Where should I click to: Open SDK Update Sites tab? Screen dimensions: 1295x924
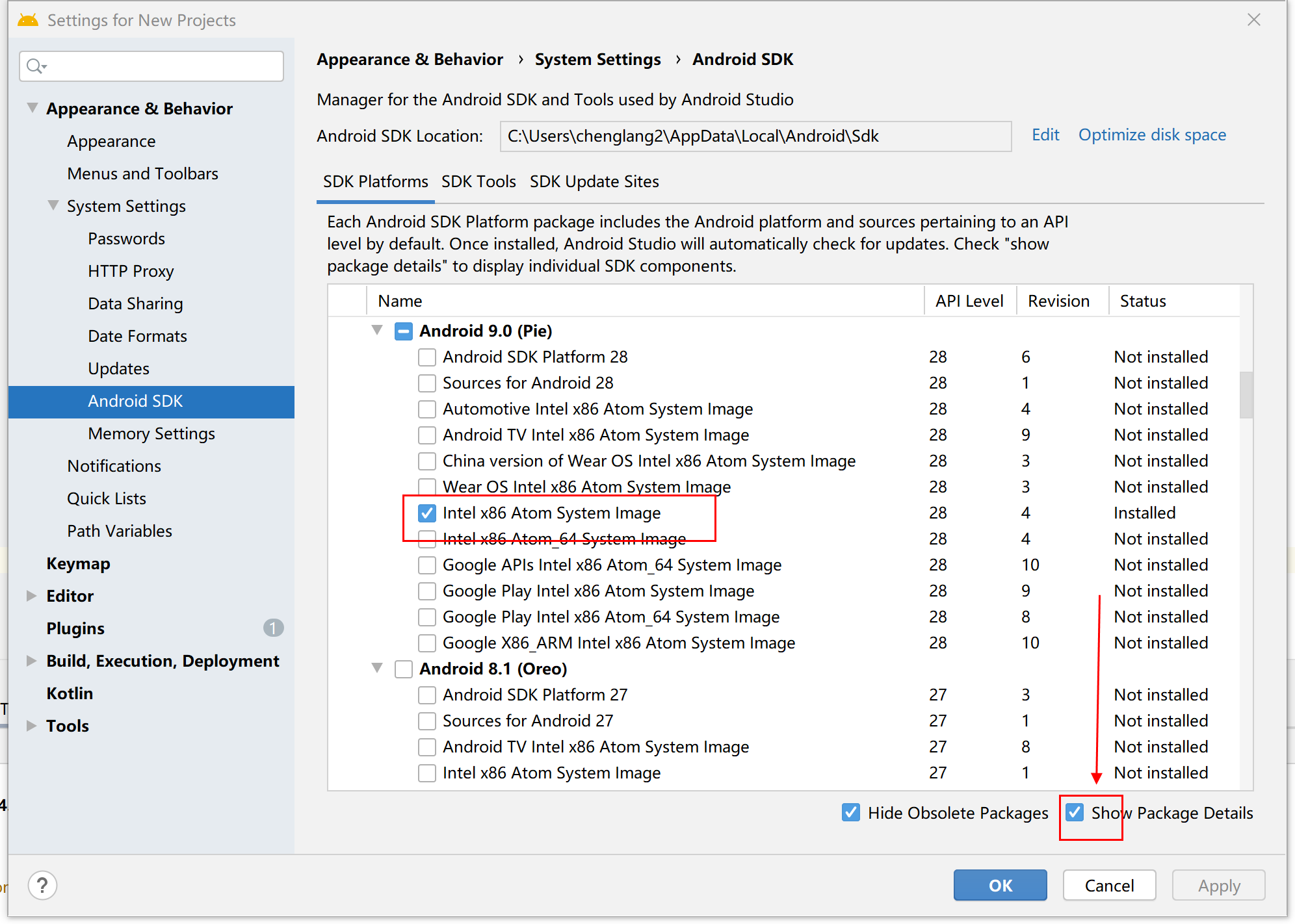pos(594,181)
